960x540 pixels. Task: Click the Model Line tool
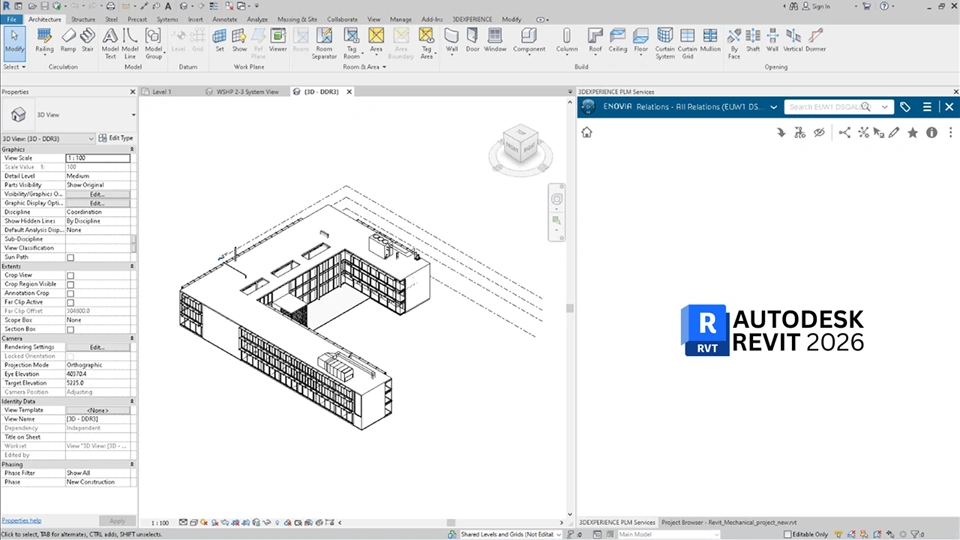point(130,43)
